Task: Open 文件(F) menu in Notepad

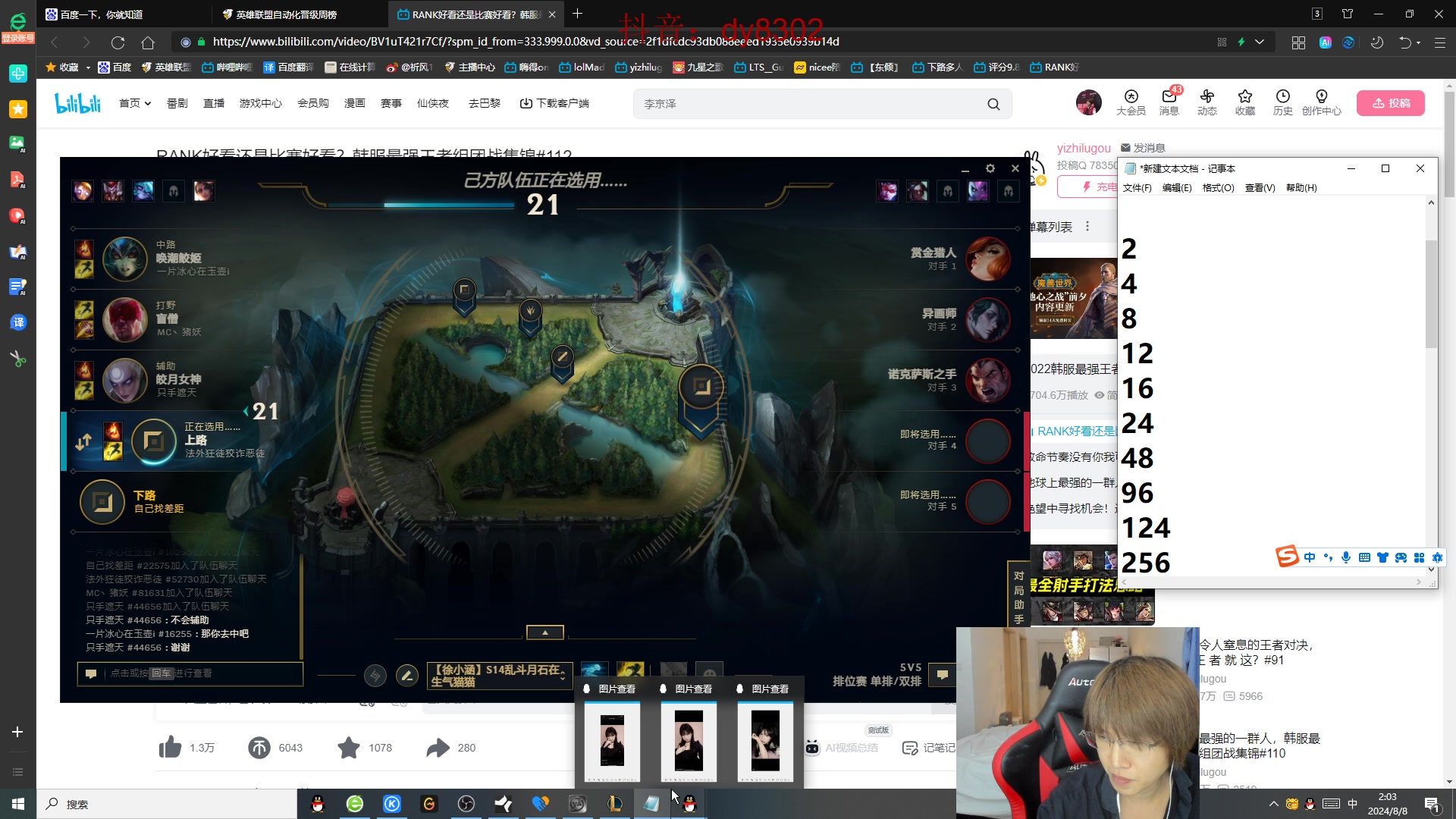Action: point(1137,188)
